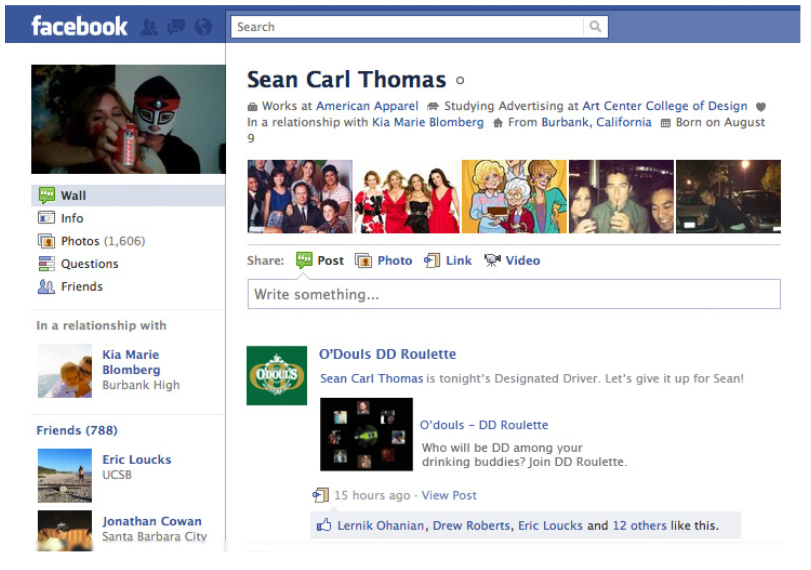Click the house hometown icon
The width and height of the screenshot is (811, 570).
[x=498, y=123]
